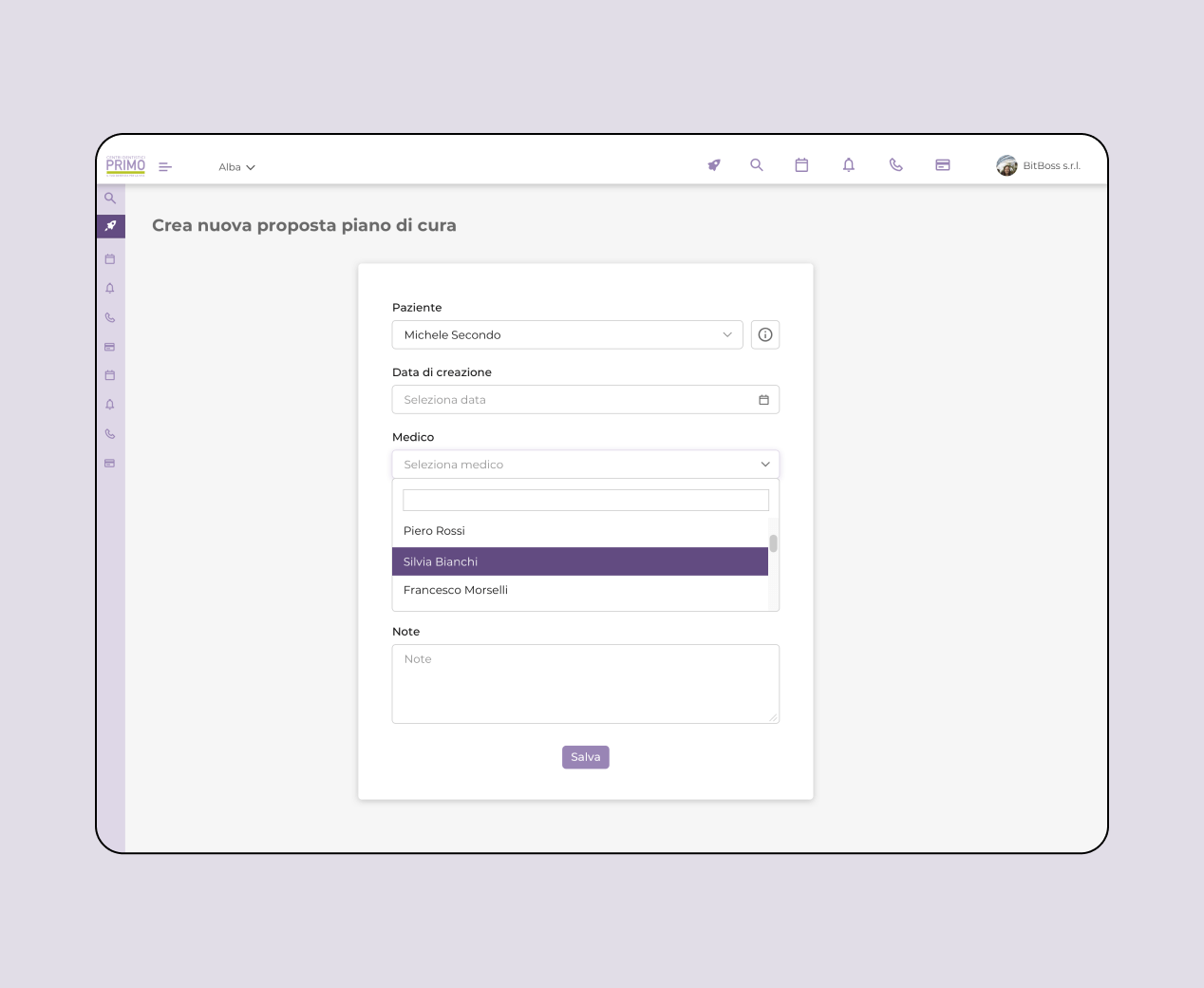The width and height of the screenshot is (1204, 988).
Task: Open the BitBoss s.r.l. user profile
Action: pyautogui.click(x=1039, y=166)
